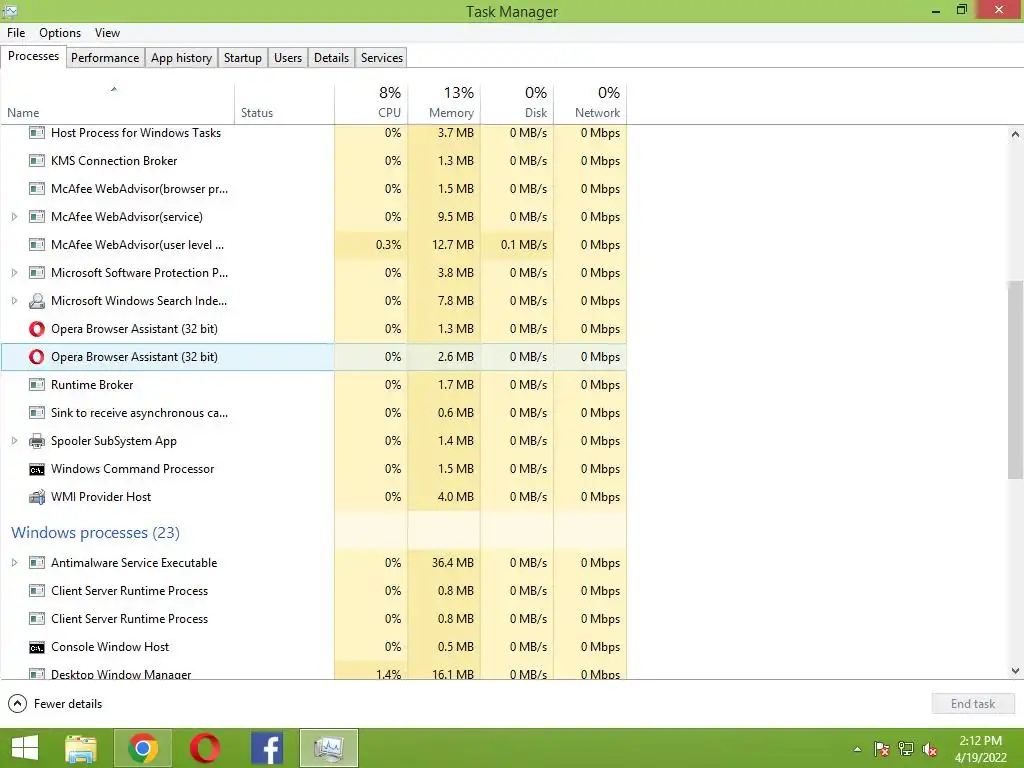This screenshot has height=768, width=1024.
Task: Switch to the Users tab
Action: click(x=288, y=58)
